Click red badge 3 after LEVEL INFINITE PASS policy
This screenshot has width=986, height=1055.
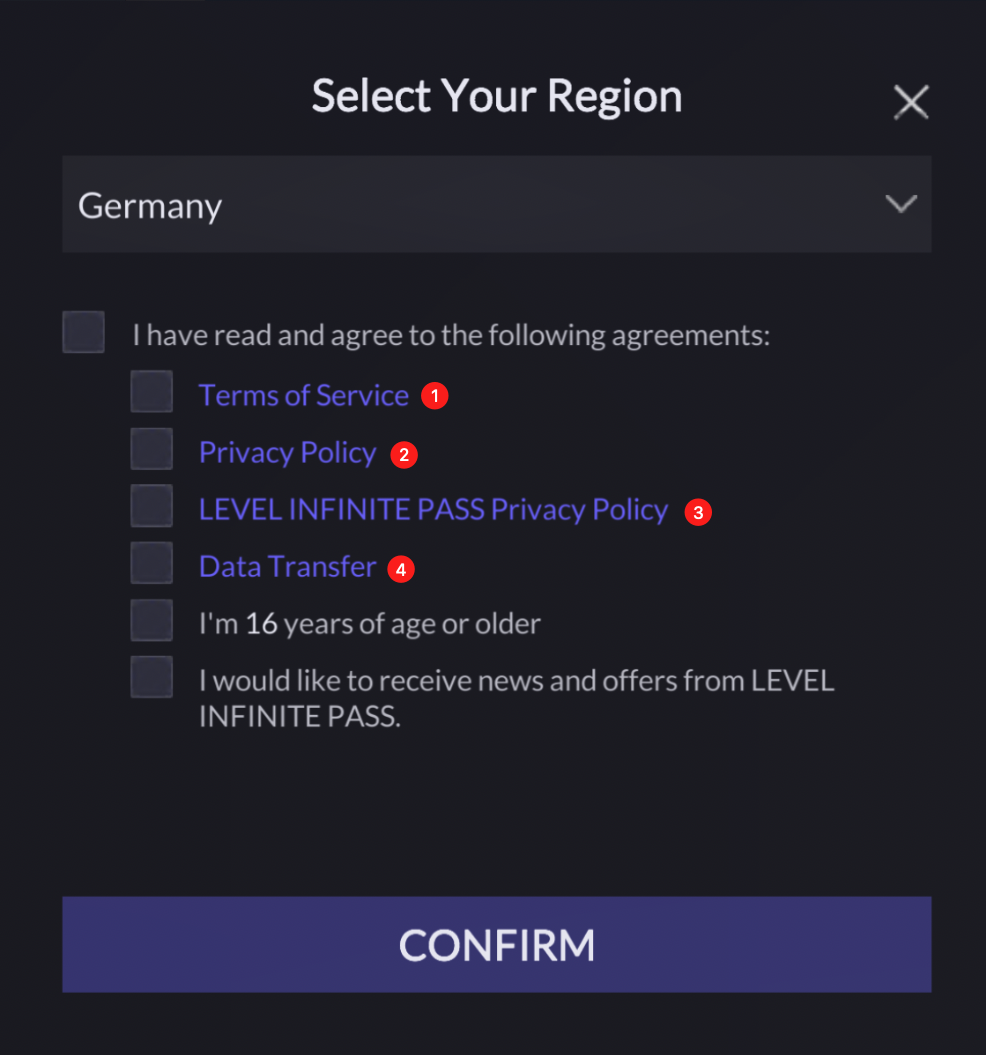click(x=699, y=511)
